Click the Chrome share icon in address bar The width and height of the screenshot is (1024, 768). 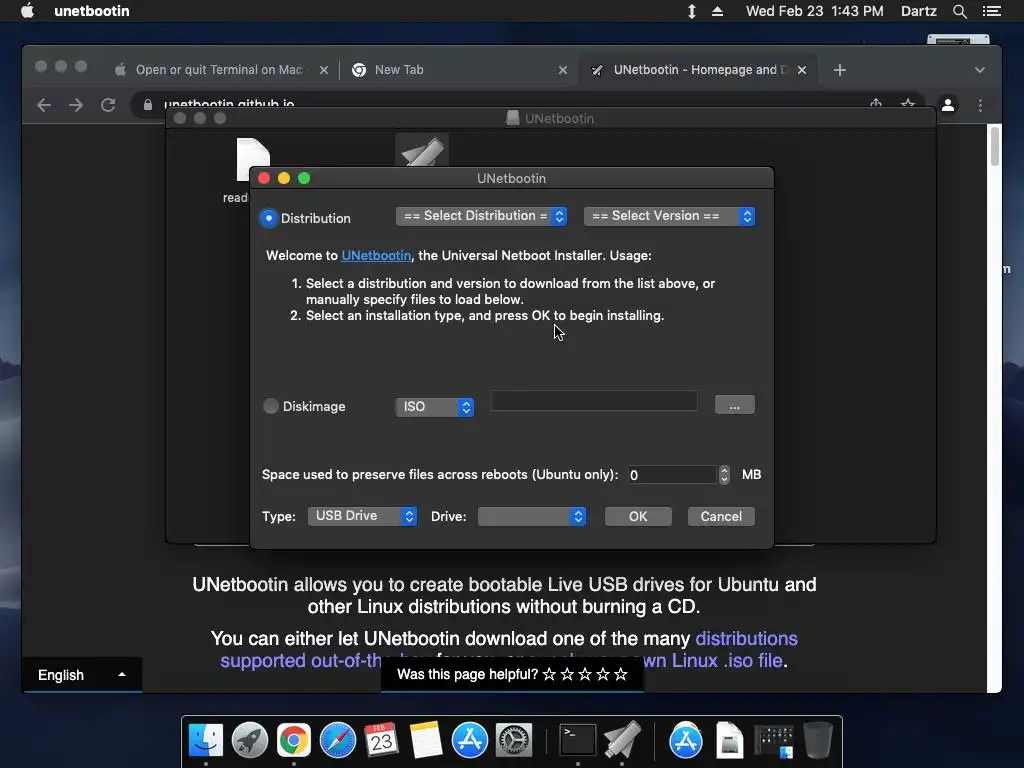pyautogui.click(x=876, y=104)
